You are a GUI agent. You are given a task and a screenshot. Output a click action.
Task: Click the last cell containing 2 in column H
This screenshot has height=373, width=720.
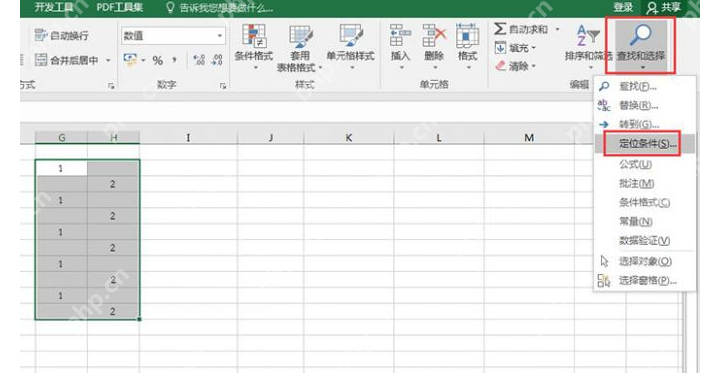113,311
